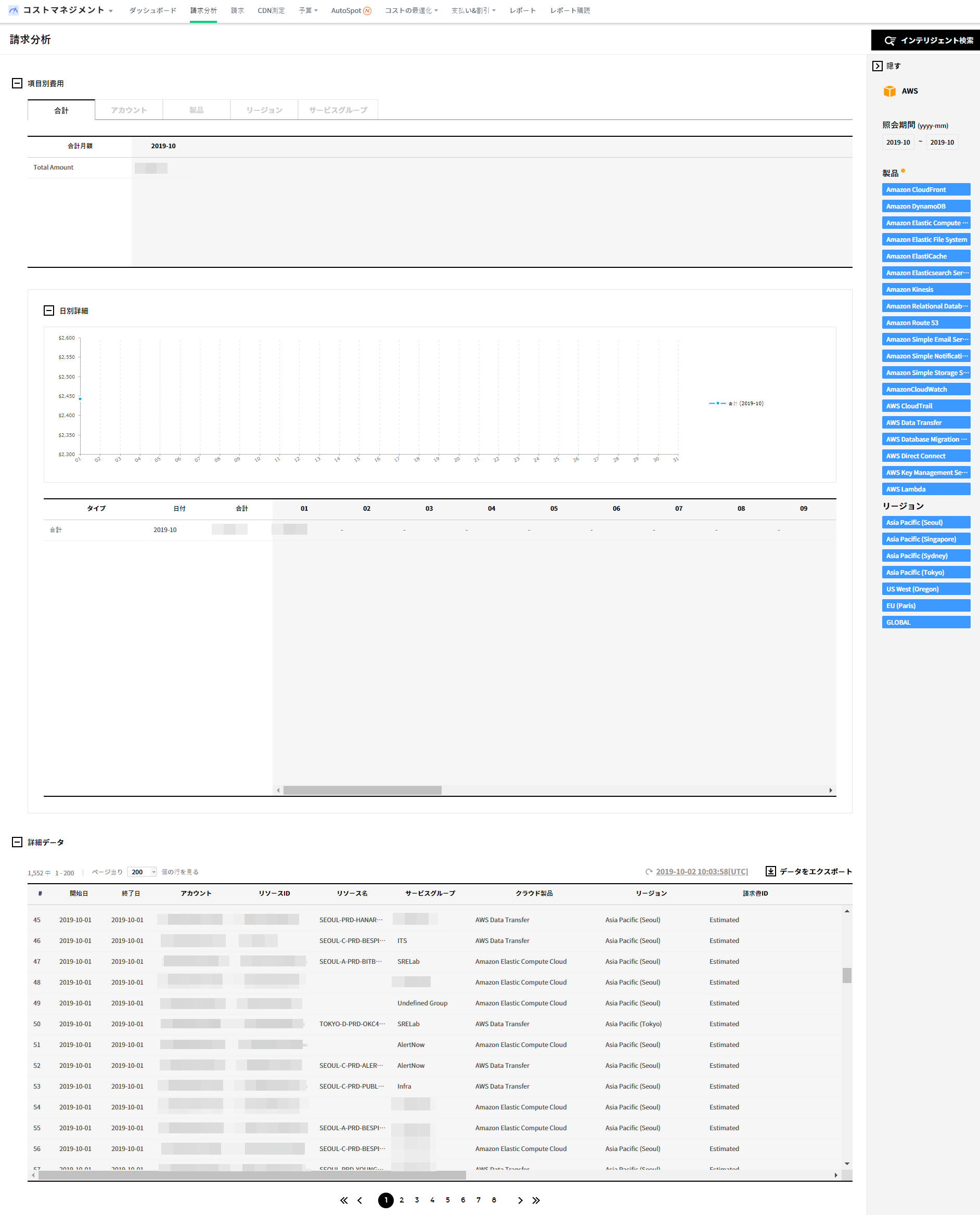980x1215 pixels.
Task: Click the previous page arrow
Action: 359,1200
